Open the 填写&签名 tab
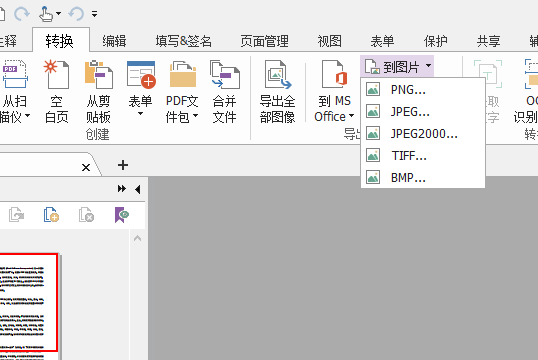This screenshot has height=360, width=538. [184, 41]
